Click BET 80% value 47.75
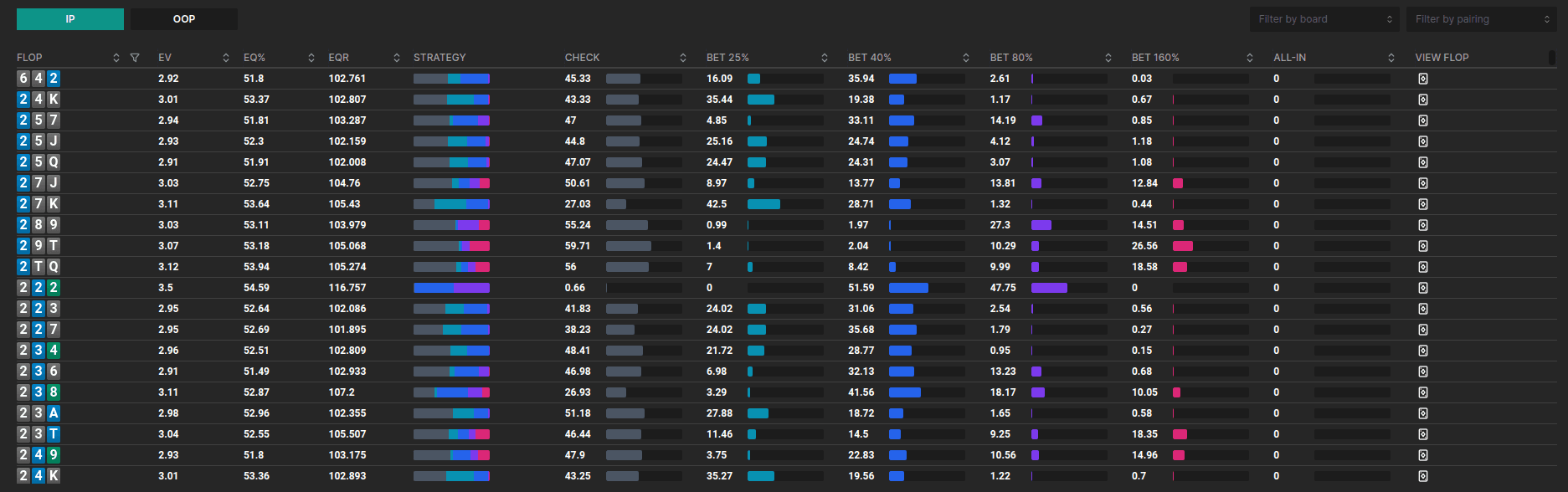1568x492 pixels. pyautogui.click(x=1003, y=288)
